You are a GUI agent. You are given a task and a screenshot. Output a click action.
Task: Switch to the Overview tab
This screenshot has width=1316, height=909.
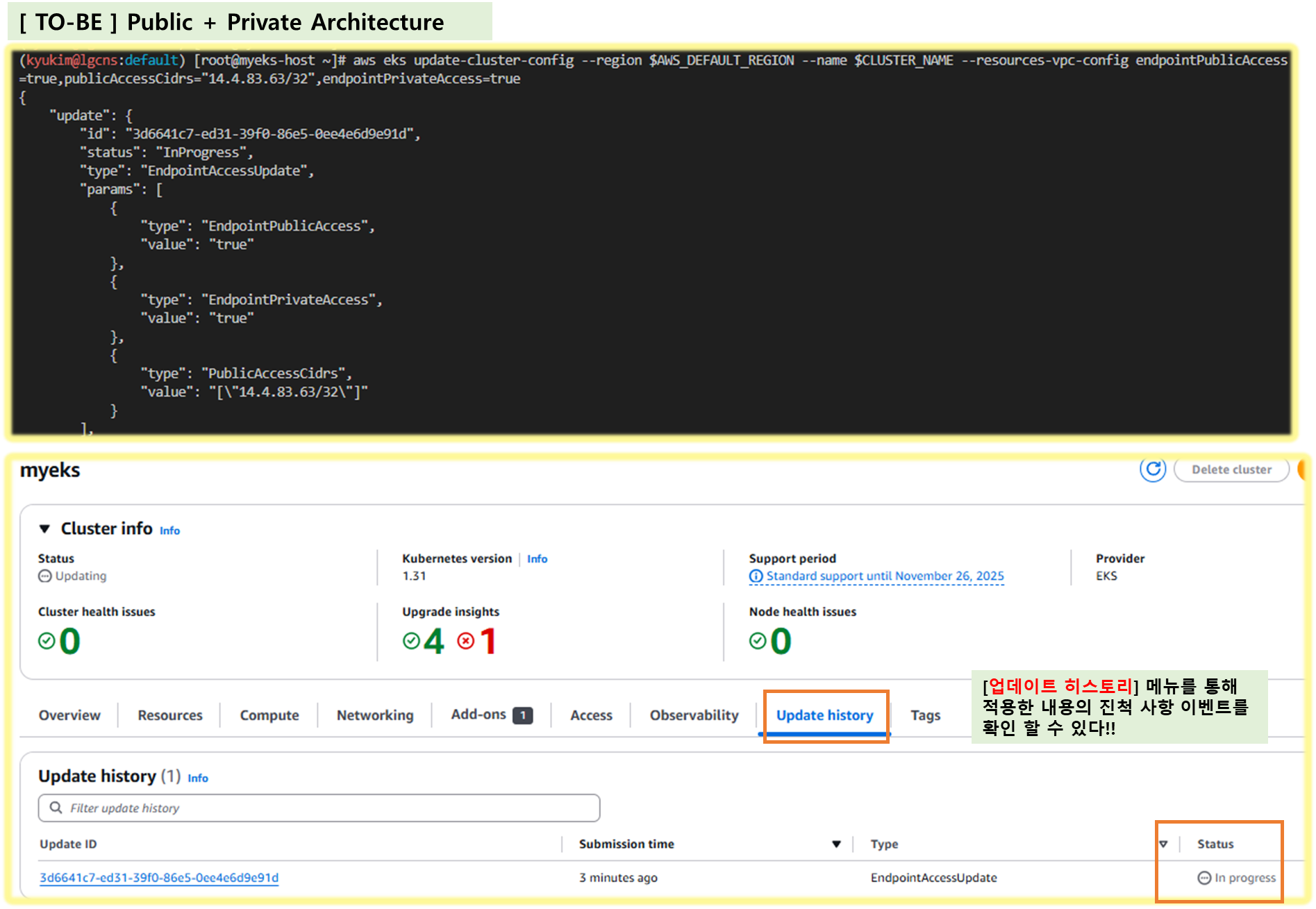point(69,715)
